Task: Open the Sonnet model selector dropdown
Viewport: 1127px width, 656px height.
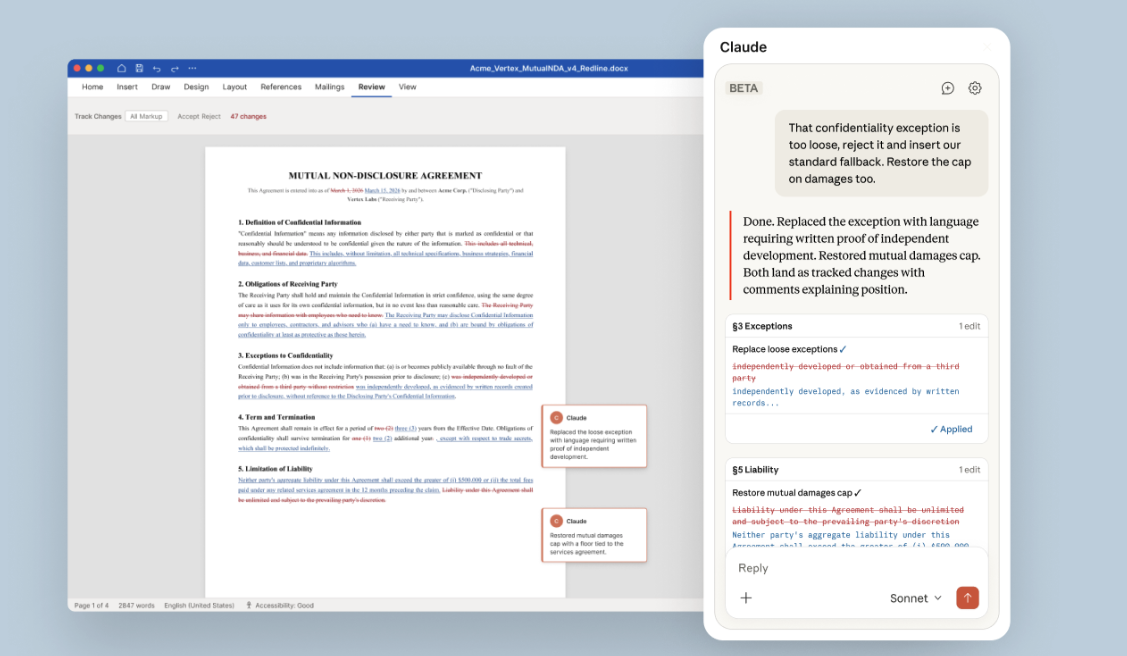Action: (916, 598)
